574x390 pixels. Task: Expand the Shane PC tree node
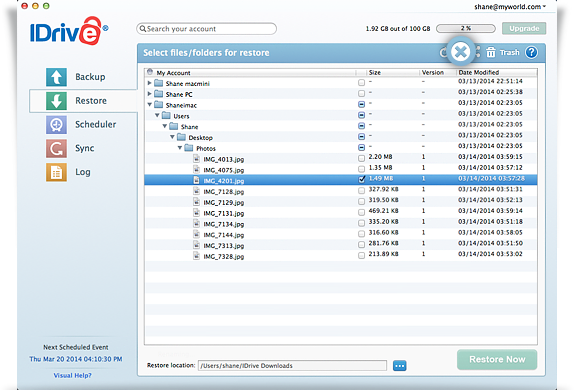(149, 94)
